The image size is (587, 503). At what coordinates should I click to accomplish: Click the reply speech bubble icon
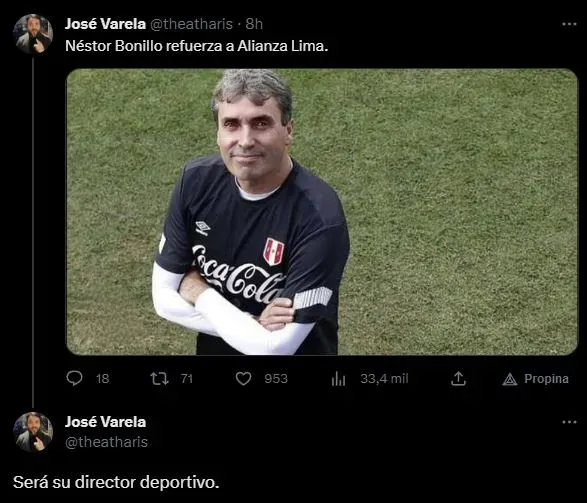point(74,378)
